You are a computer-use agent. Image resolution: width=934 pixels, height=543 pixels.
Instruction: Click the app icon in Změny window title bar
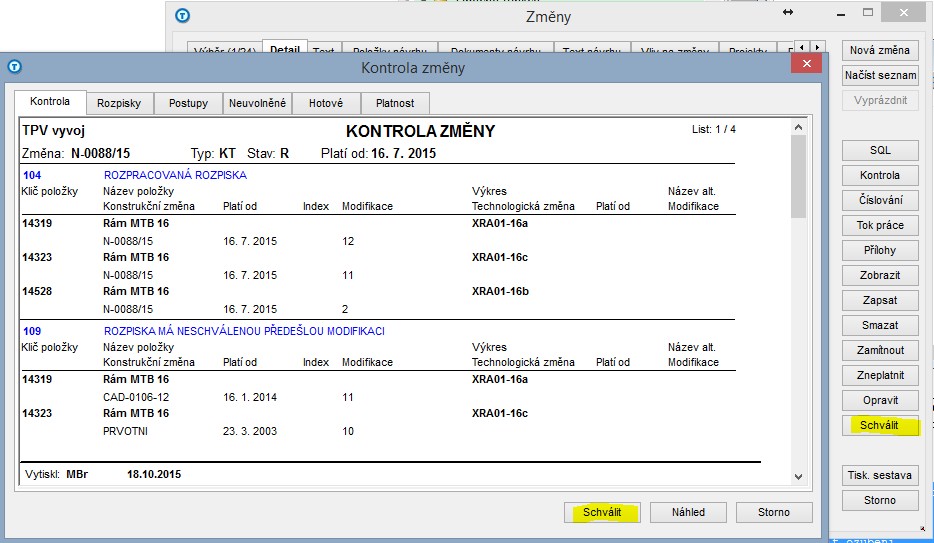(x=182, y=16)
